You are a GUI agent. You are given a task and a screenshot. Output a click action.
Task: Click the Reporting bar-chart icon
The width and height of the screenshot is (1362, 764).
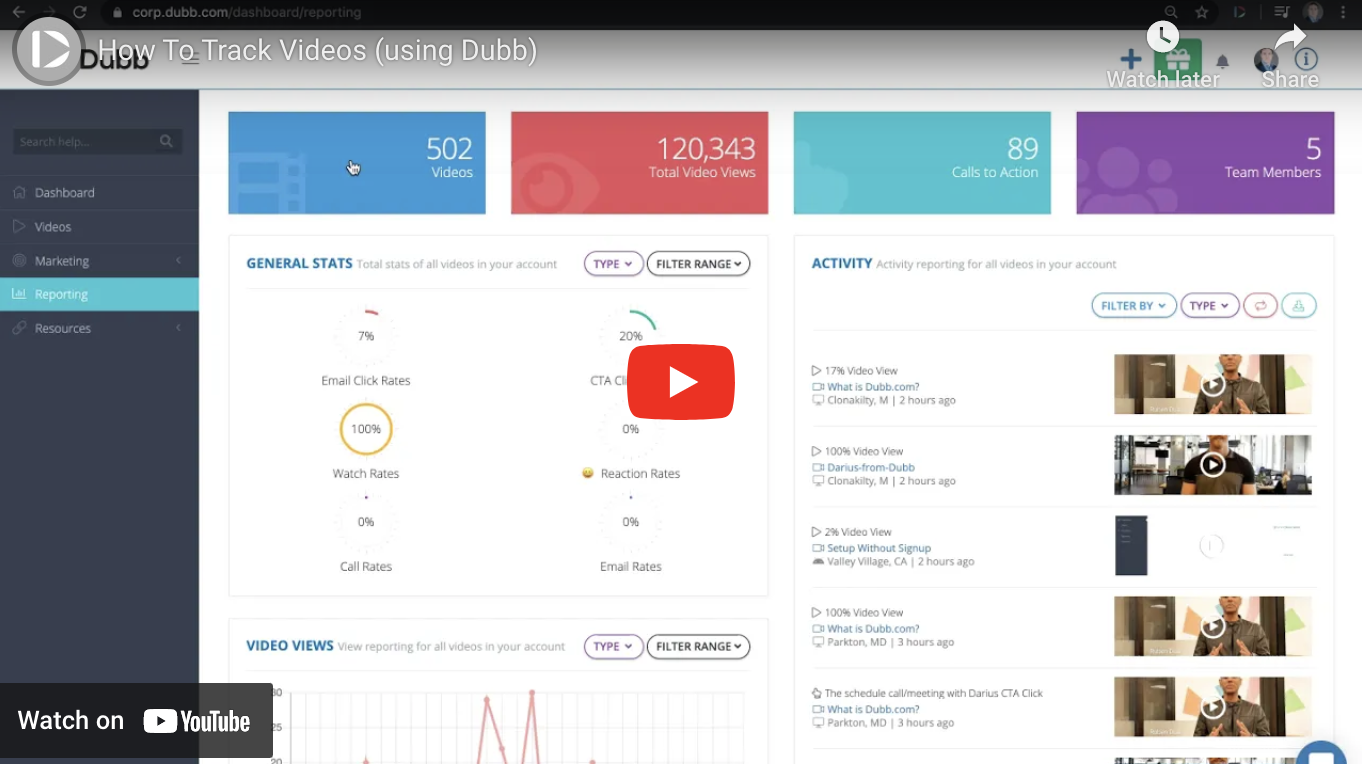[x=19, y=294]
